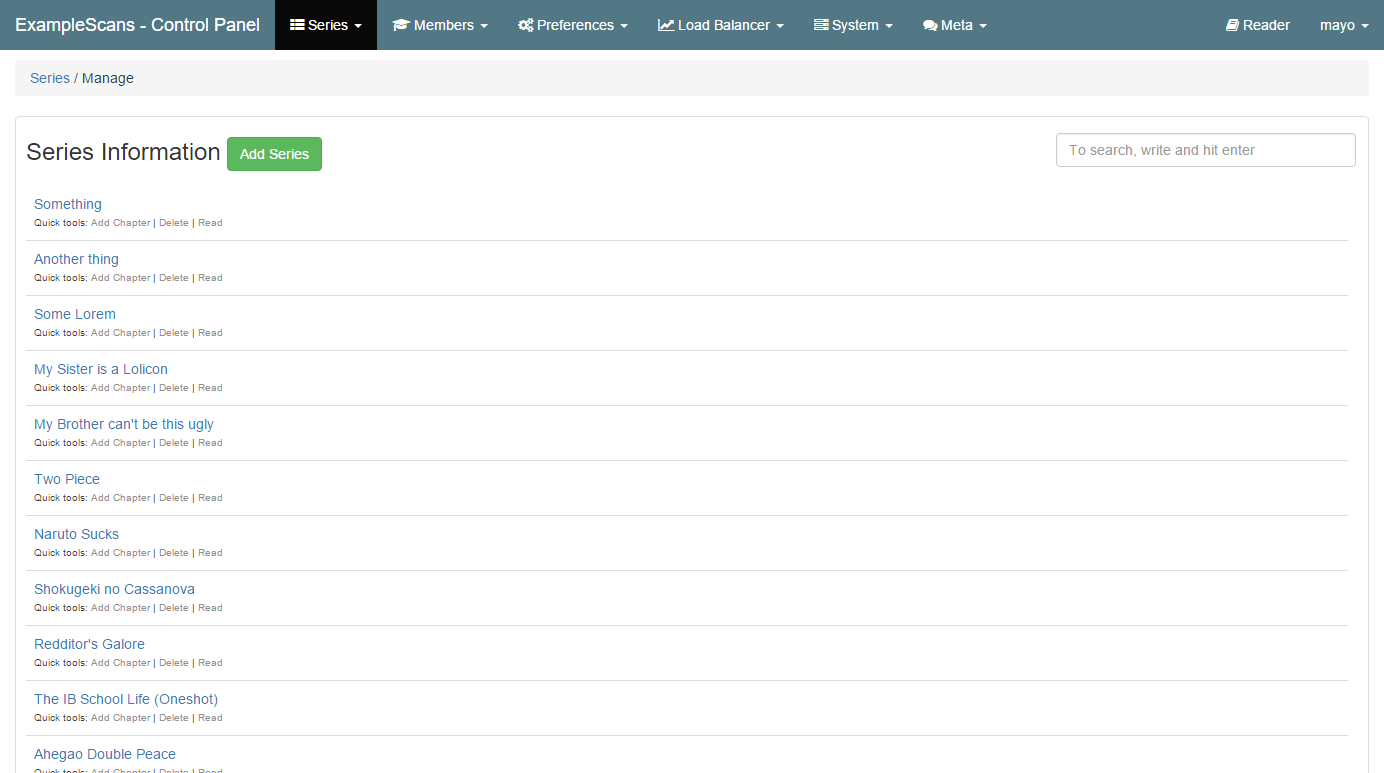This screenshot has height=773, width=1384.
Task: Open the Another thing series
Action: [x=76, y=259]
